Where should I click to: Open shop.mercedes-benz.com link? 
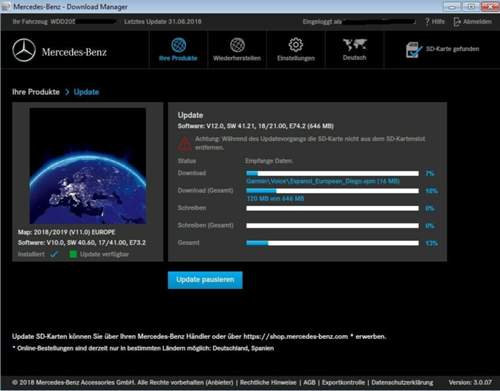tap(296, 336)
